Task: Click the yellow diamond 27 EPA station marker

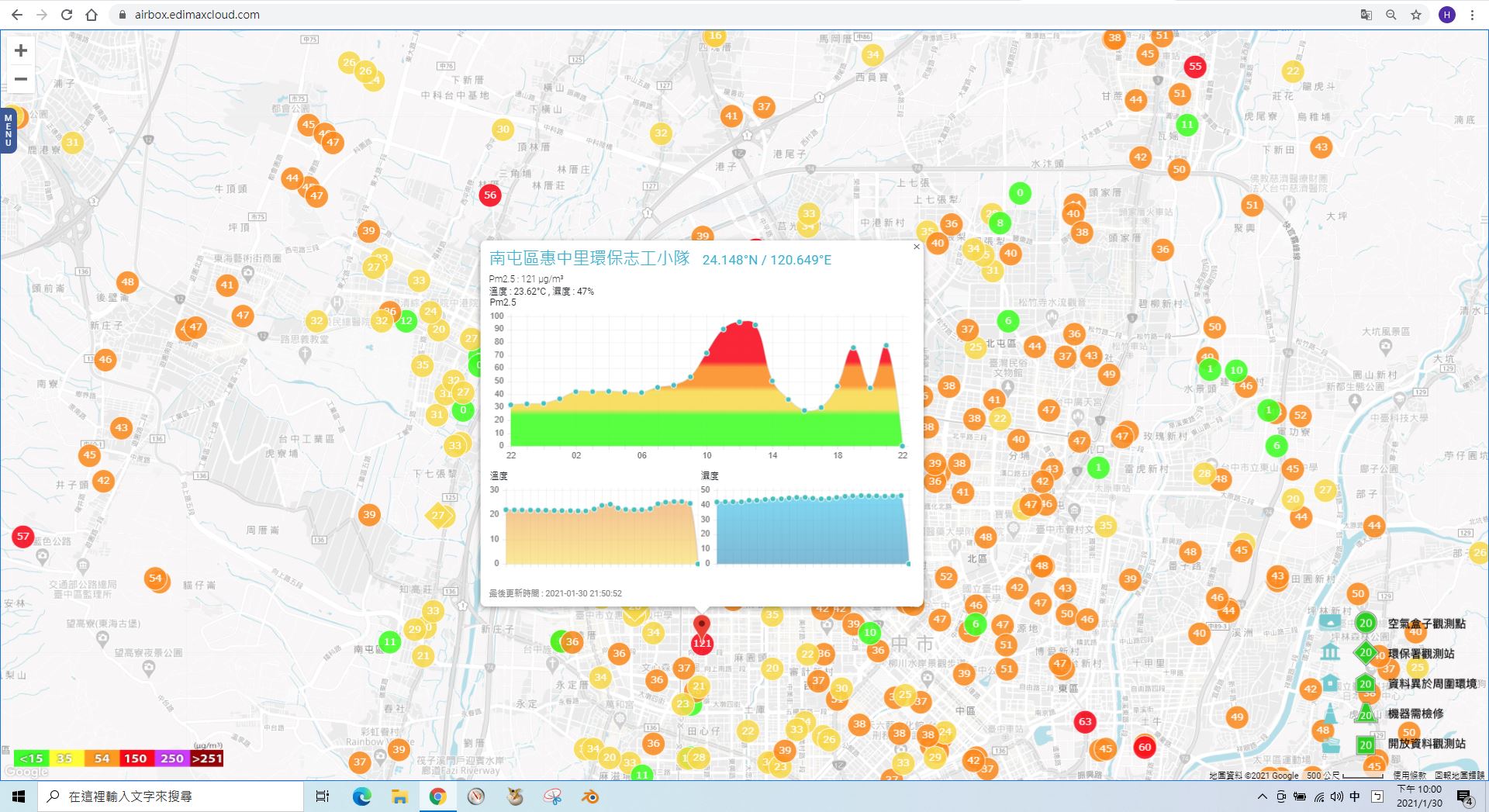Action: 438,515
